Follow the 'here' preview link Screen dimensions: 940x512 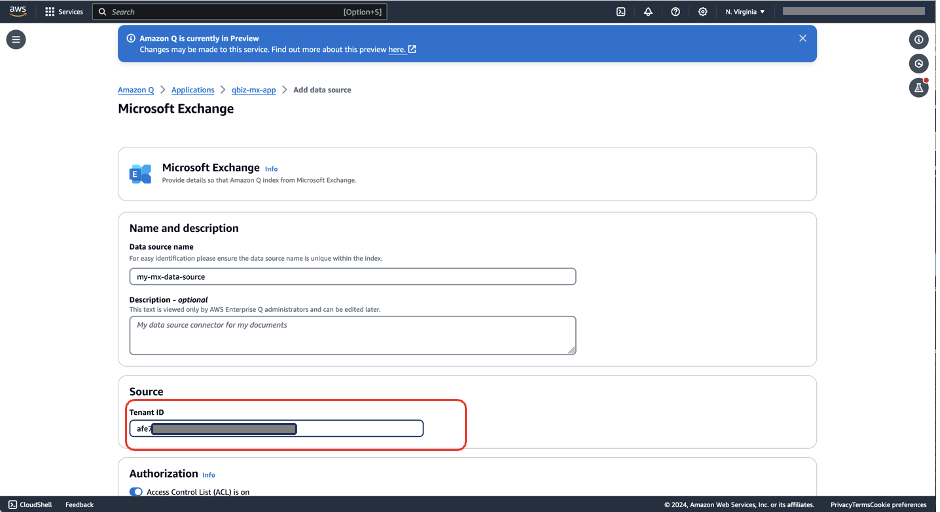402,49
